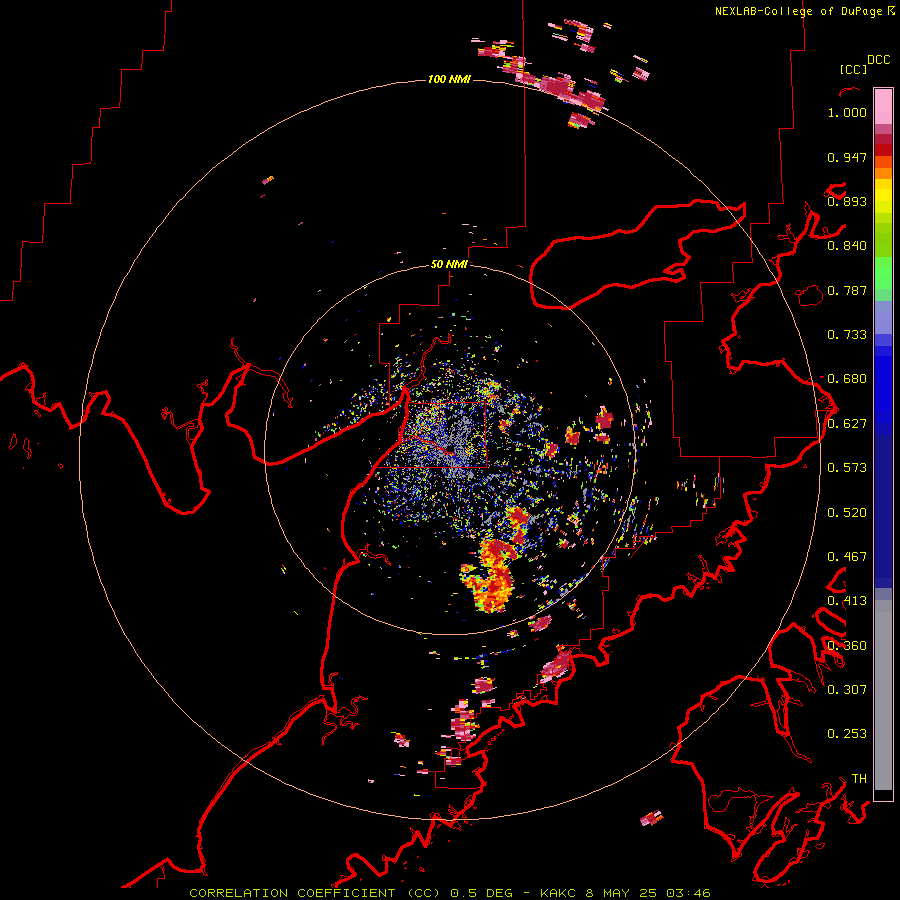
Task: Click the 50 NMI range ring label
Action: (x=449, y=264)
